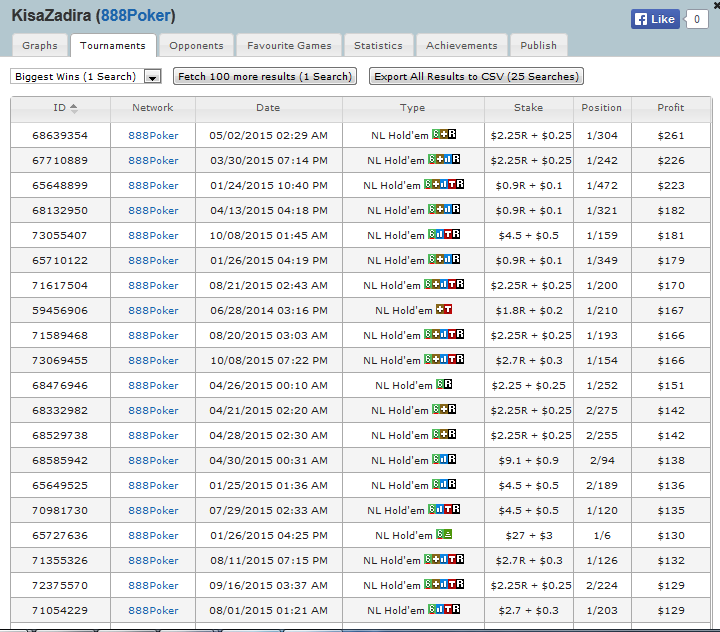This screenshot has width=720, height=632.
Task: Open the Statistics tab
Action: tap(378, 45)
